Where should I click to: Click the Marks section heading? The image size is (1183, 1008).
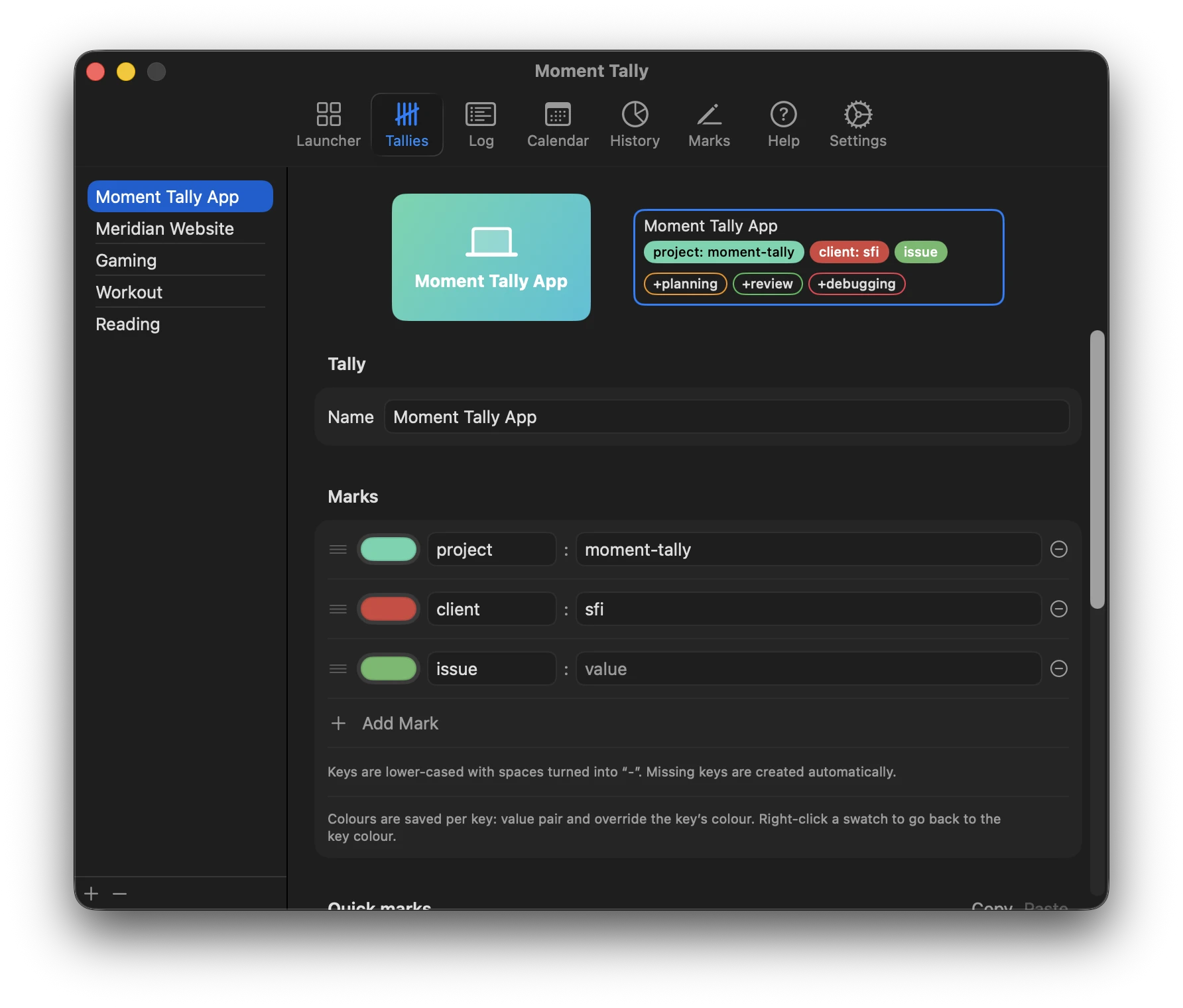[353, 496]
